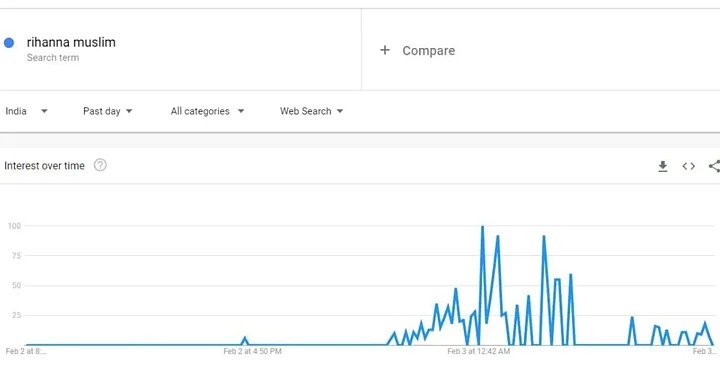This screenshot has width=720, height=377.
Task: Click the 50 gridline label
Action: pyautogui.click(x=17, y=286)
